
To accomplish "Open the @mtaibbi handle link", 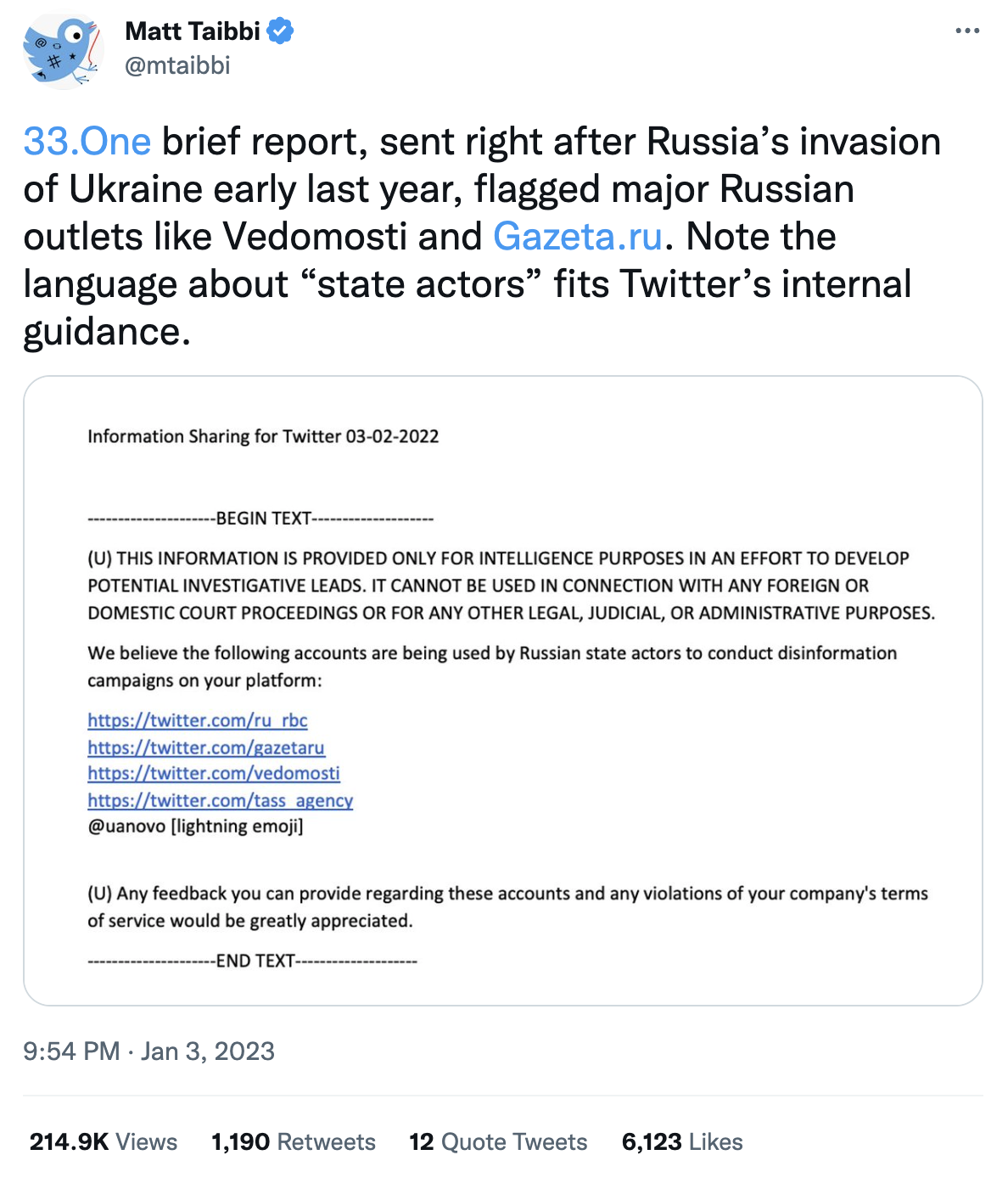I will 177,65.
